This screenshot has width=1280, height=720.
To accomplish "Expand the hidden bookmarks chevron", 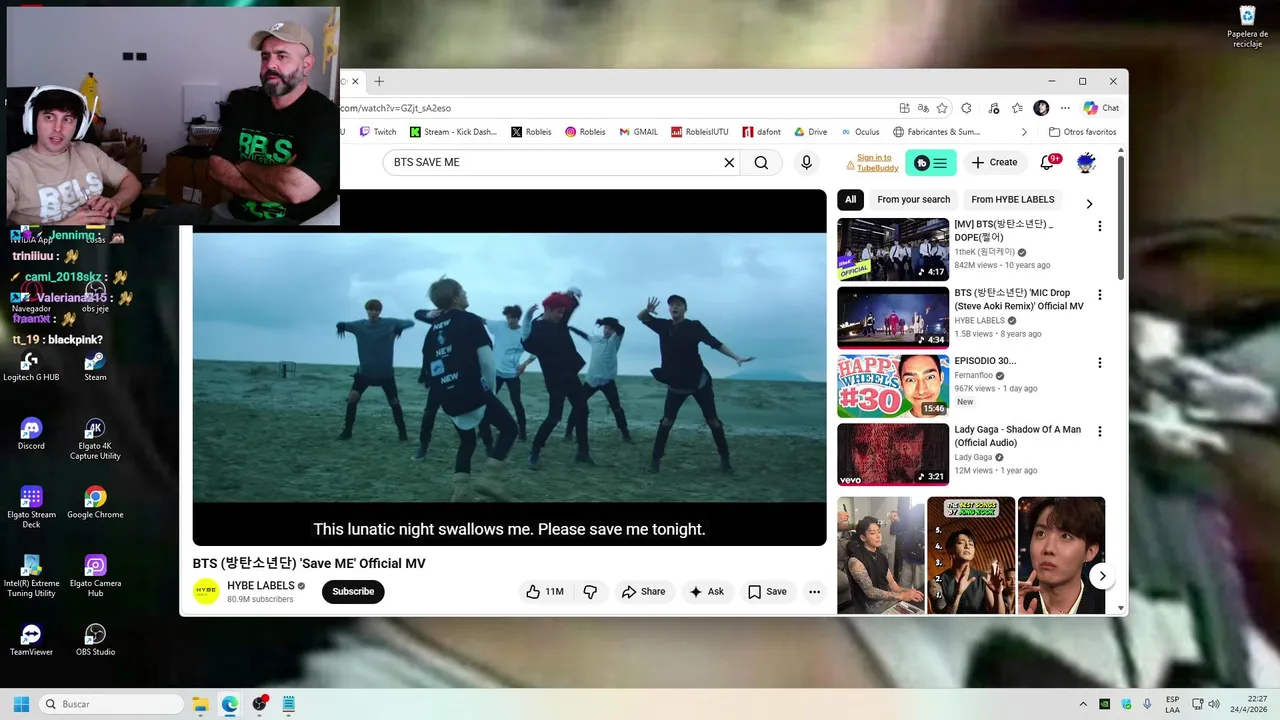I will pos(1024,132).
